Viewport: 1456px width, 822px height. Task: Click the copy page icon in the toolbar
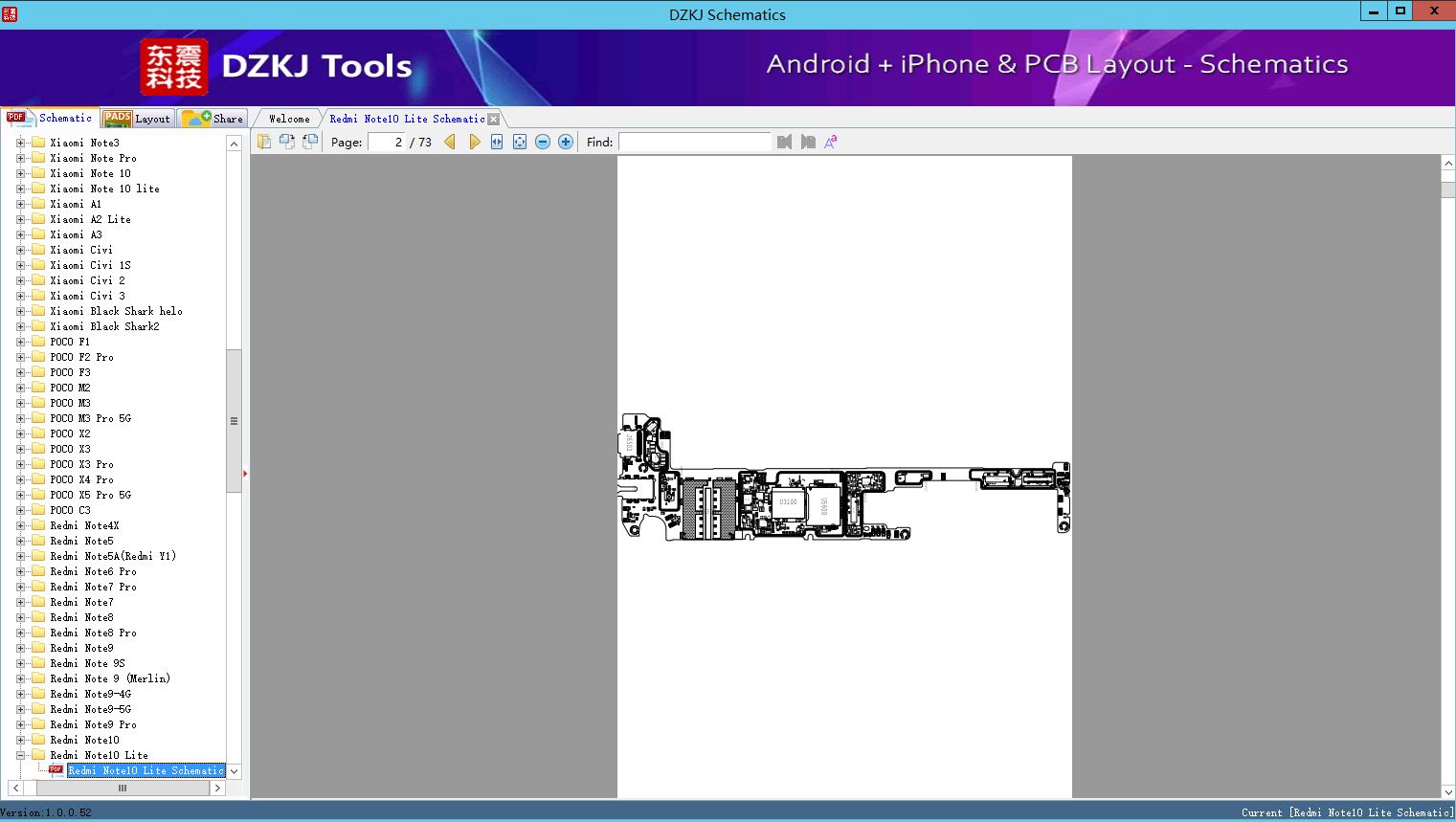tap(264, 142)
